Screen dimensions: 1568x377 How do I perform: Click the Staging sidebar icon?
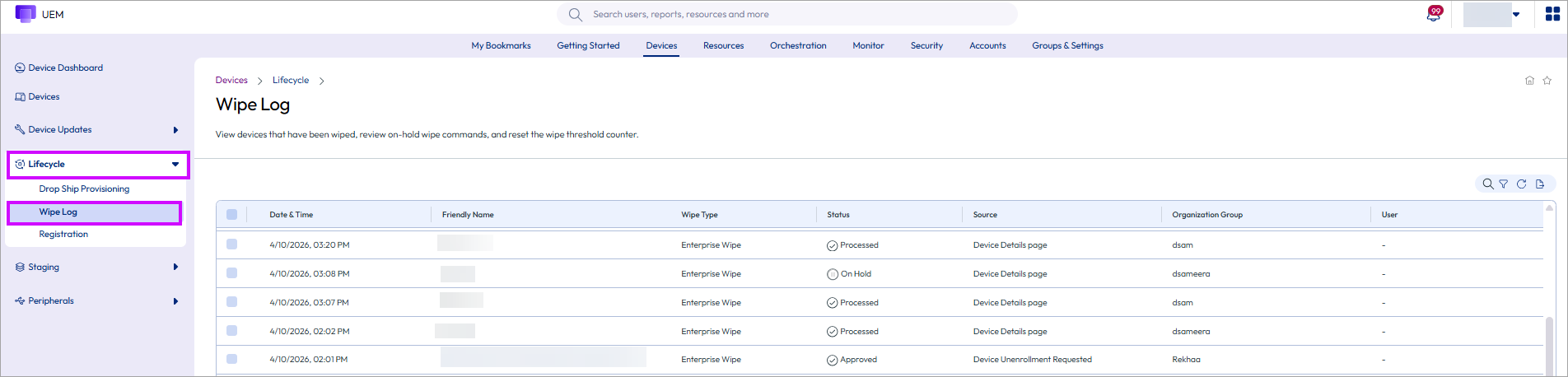[x=20, y=267]
